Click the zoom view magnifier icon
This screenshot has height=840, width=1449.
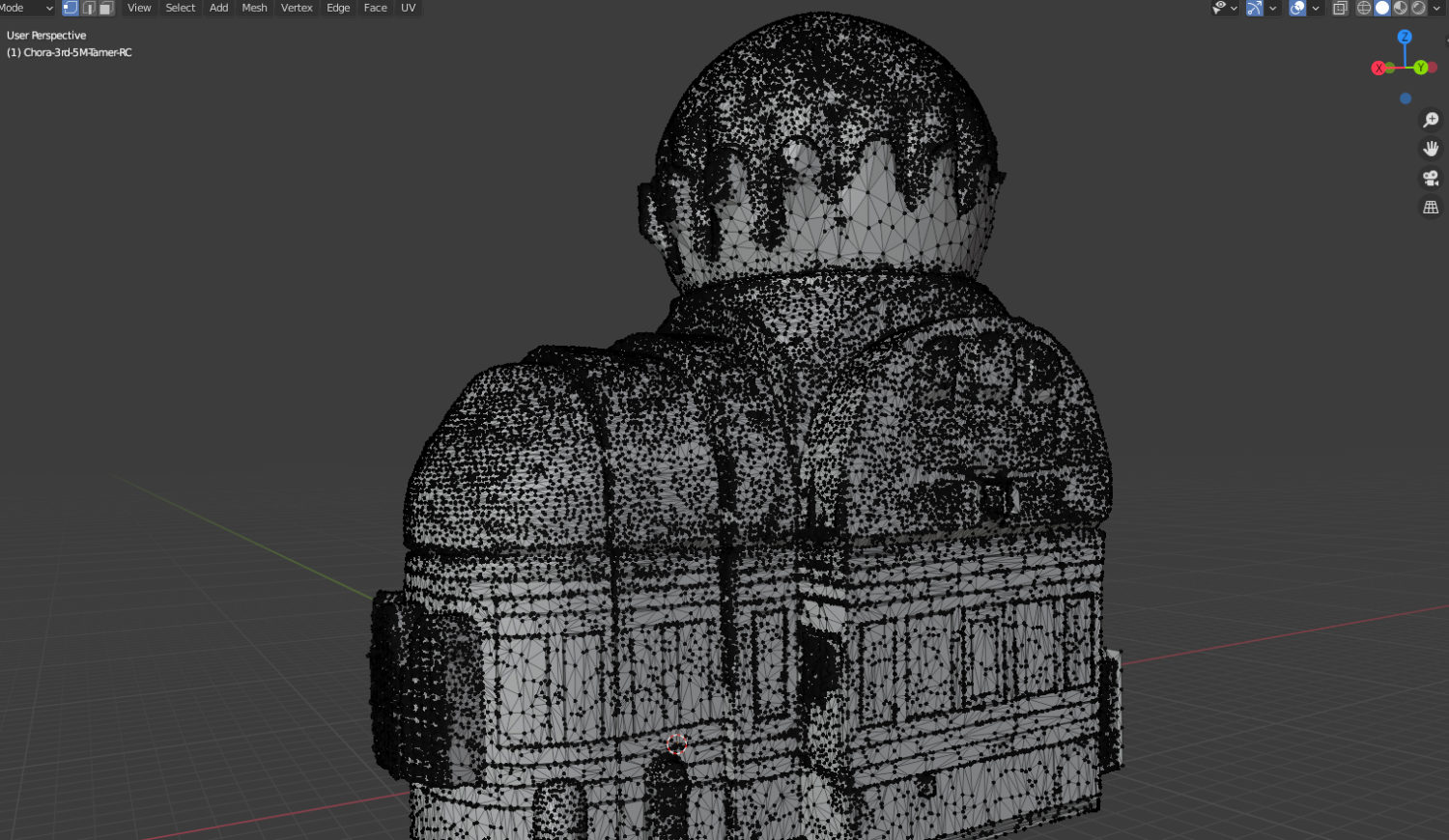(1431, 120)
